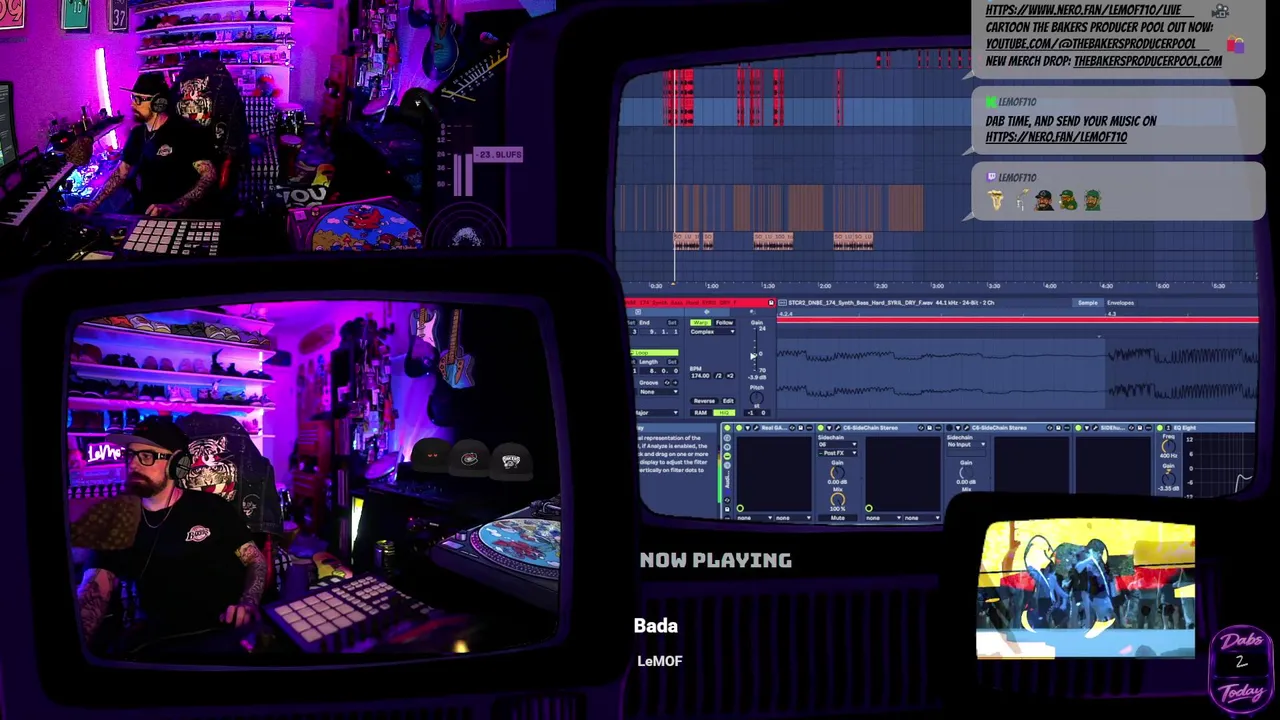The image size is (1280, 720).
Task: Turn off the Real GA device activator
Action: click(739, 428)
